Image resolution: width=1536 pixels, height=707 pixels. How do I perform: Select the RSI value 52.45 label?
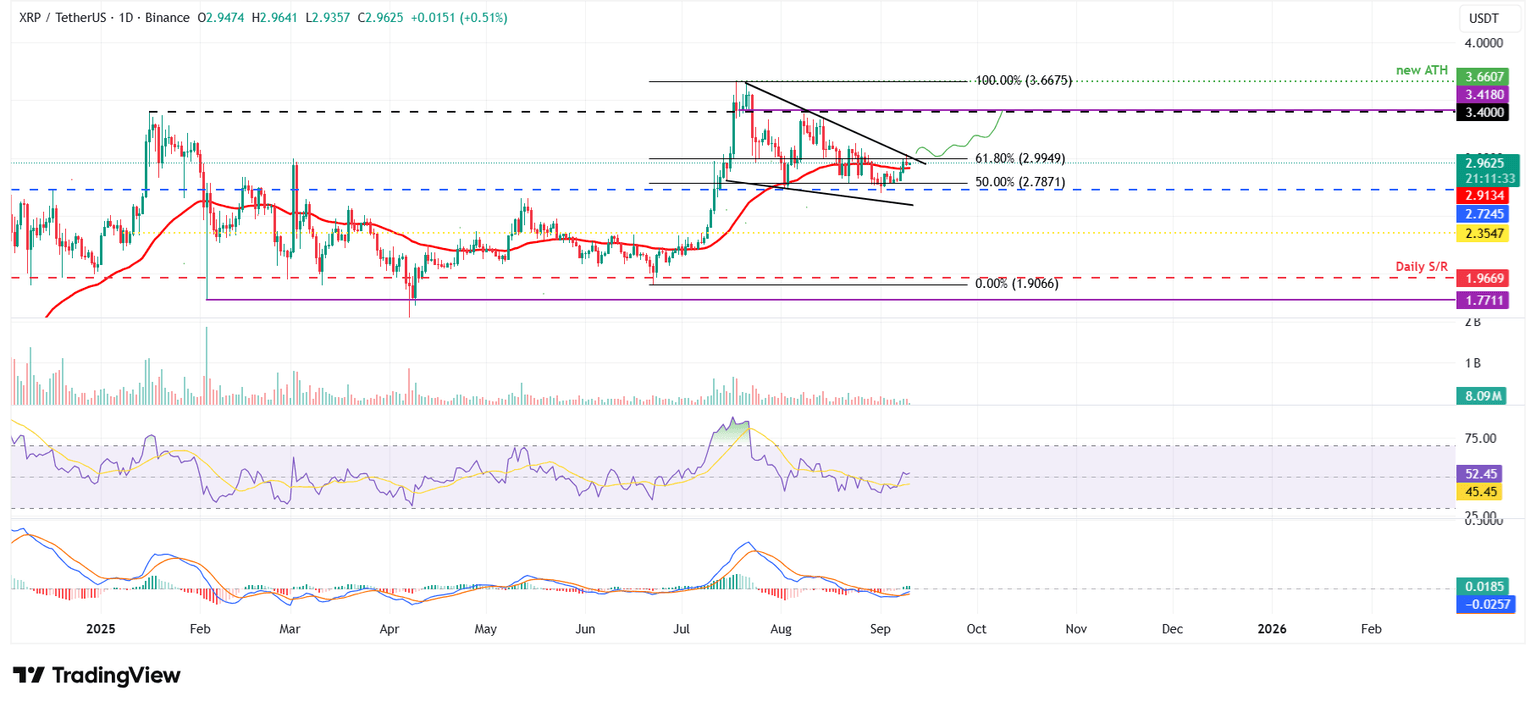point(1482,470)
